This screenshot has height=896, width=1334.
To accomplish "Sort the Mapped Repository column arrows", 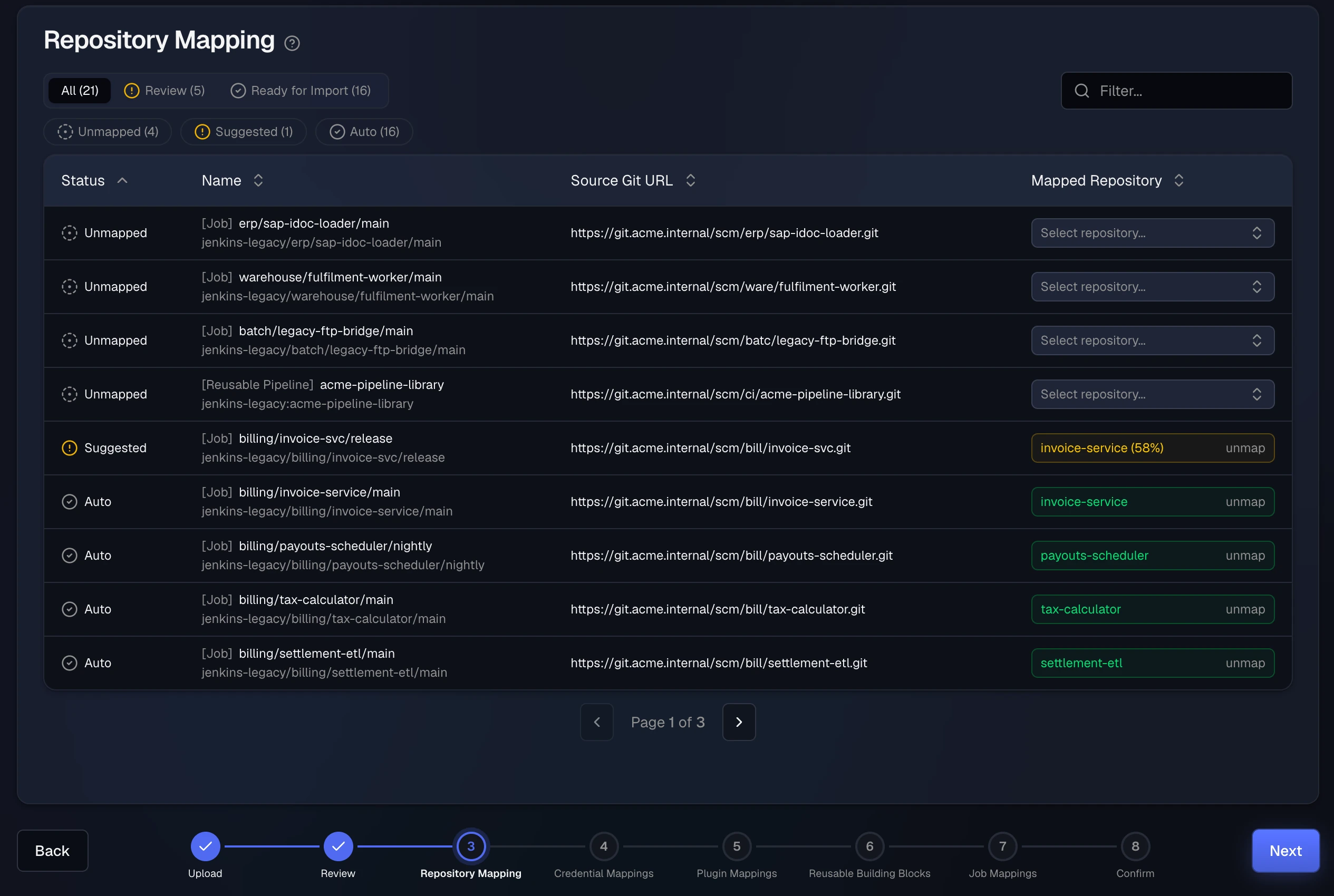I will [x=1178, y=181].
